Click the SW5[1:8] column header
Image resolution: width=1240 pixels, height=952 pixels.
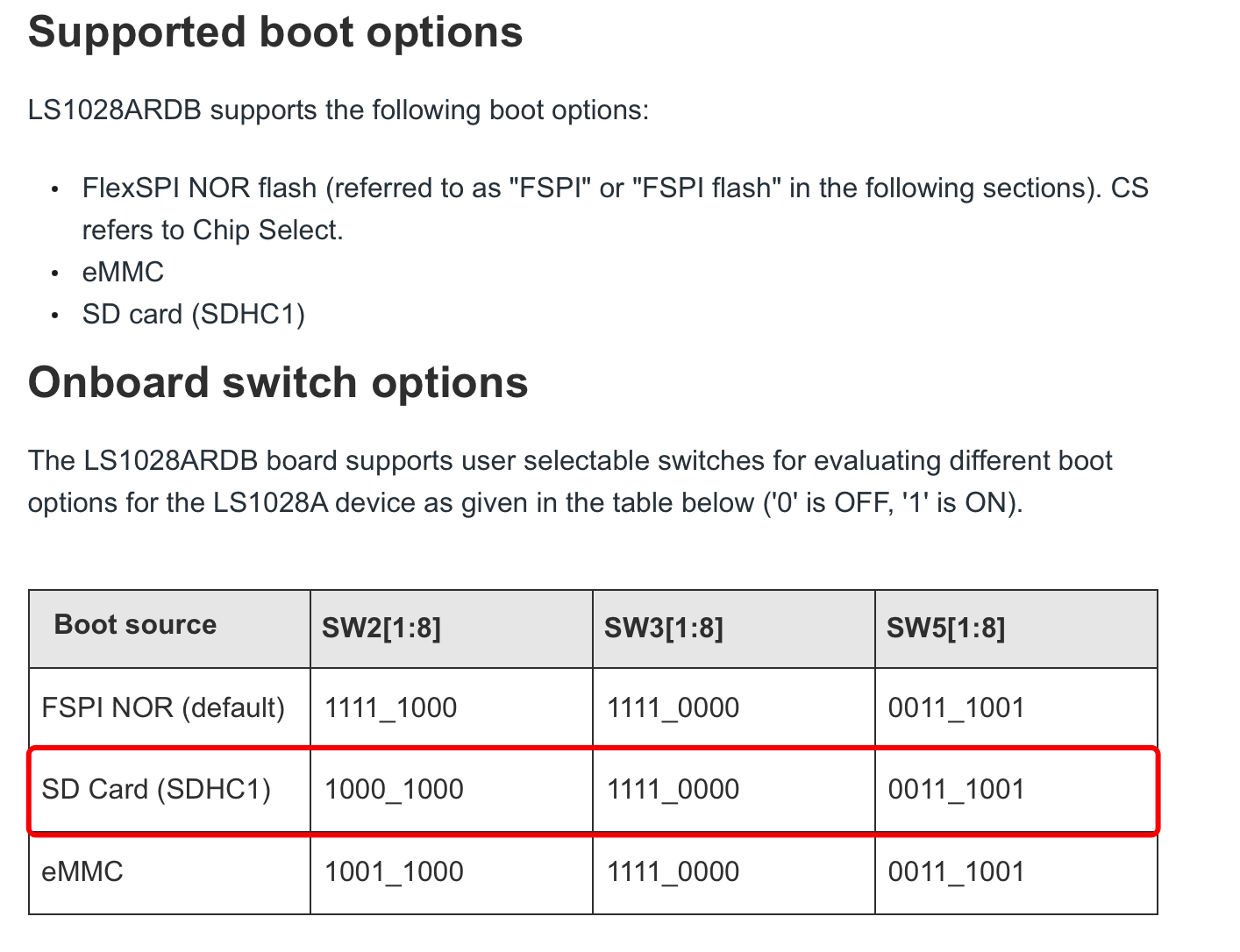tap(946, 628)
